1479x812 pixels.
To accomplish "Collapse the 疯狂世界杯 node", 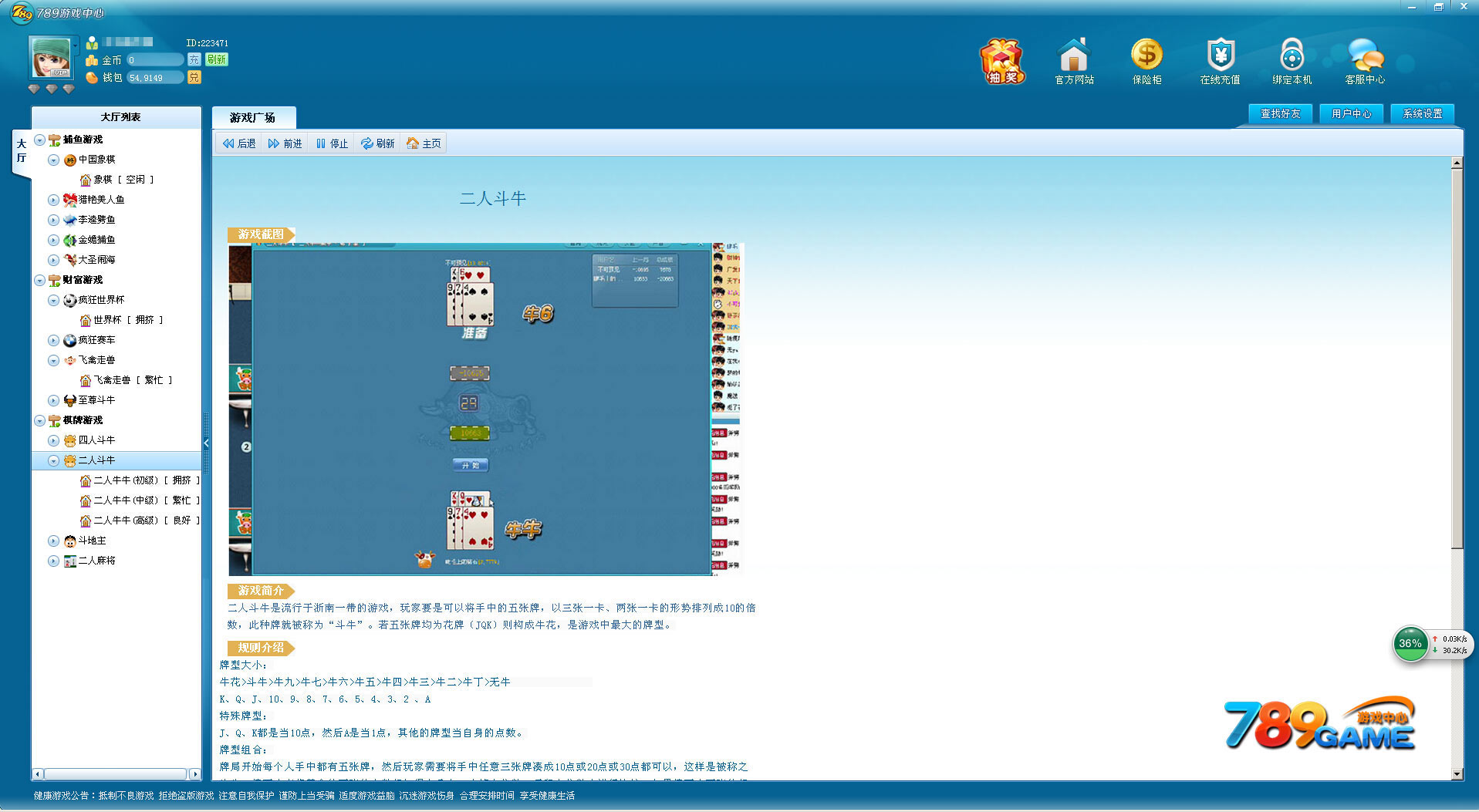I will [x=53, y=300].
